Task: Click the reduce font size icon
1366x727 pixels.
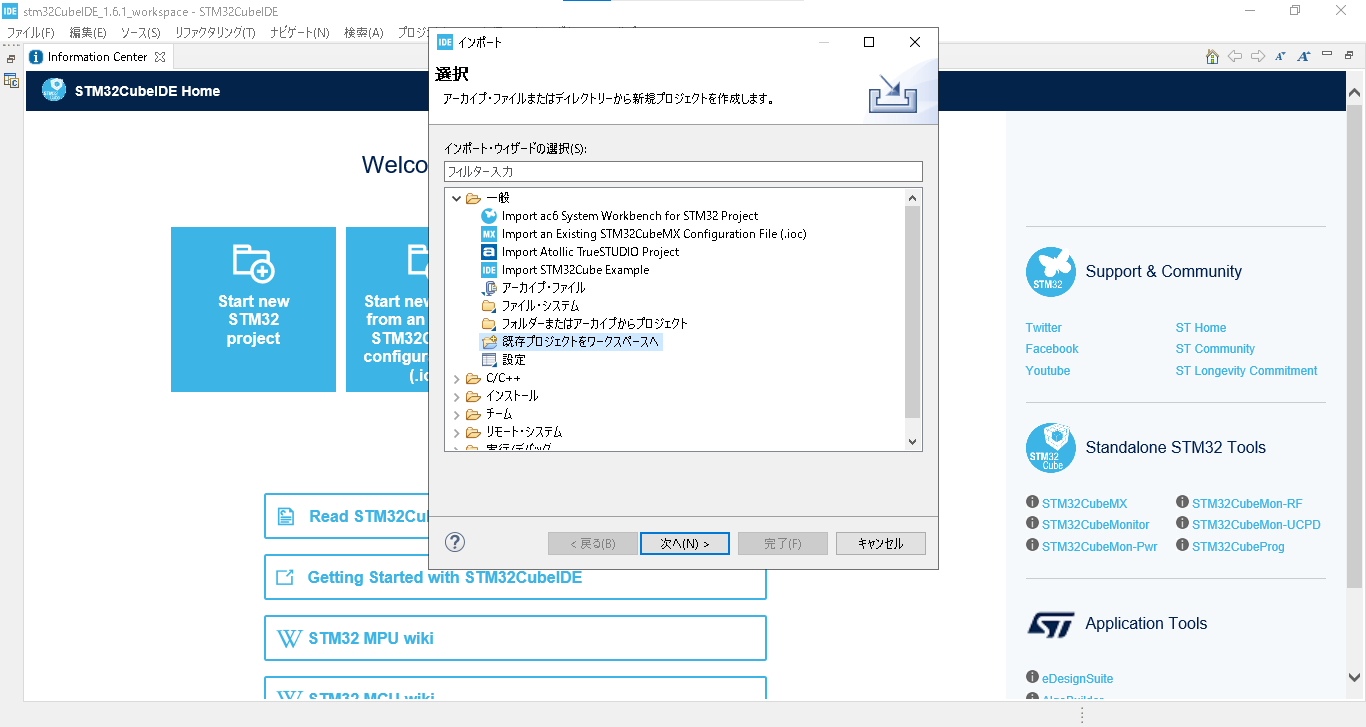Action: (1280, 57)
